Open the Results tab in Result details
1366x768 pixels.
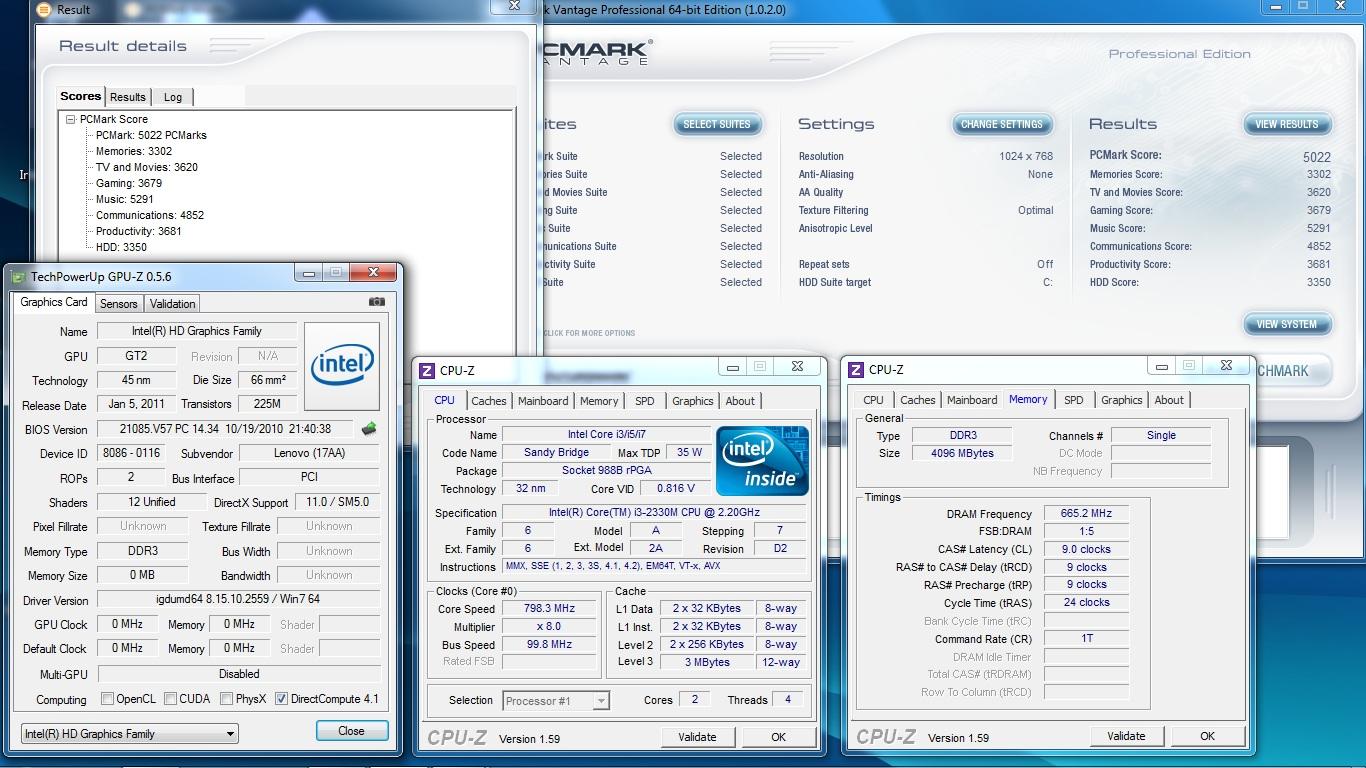(x=128, y=97)
